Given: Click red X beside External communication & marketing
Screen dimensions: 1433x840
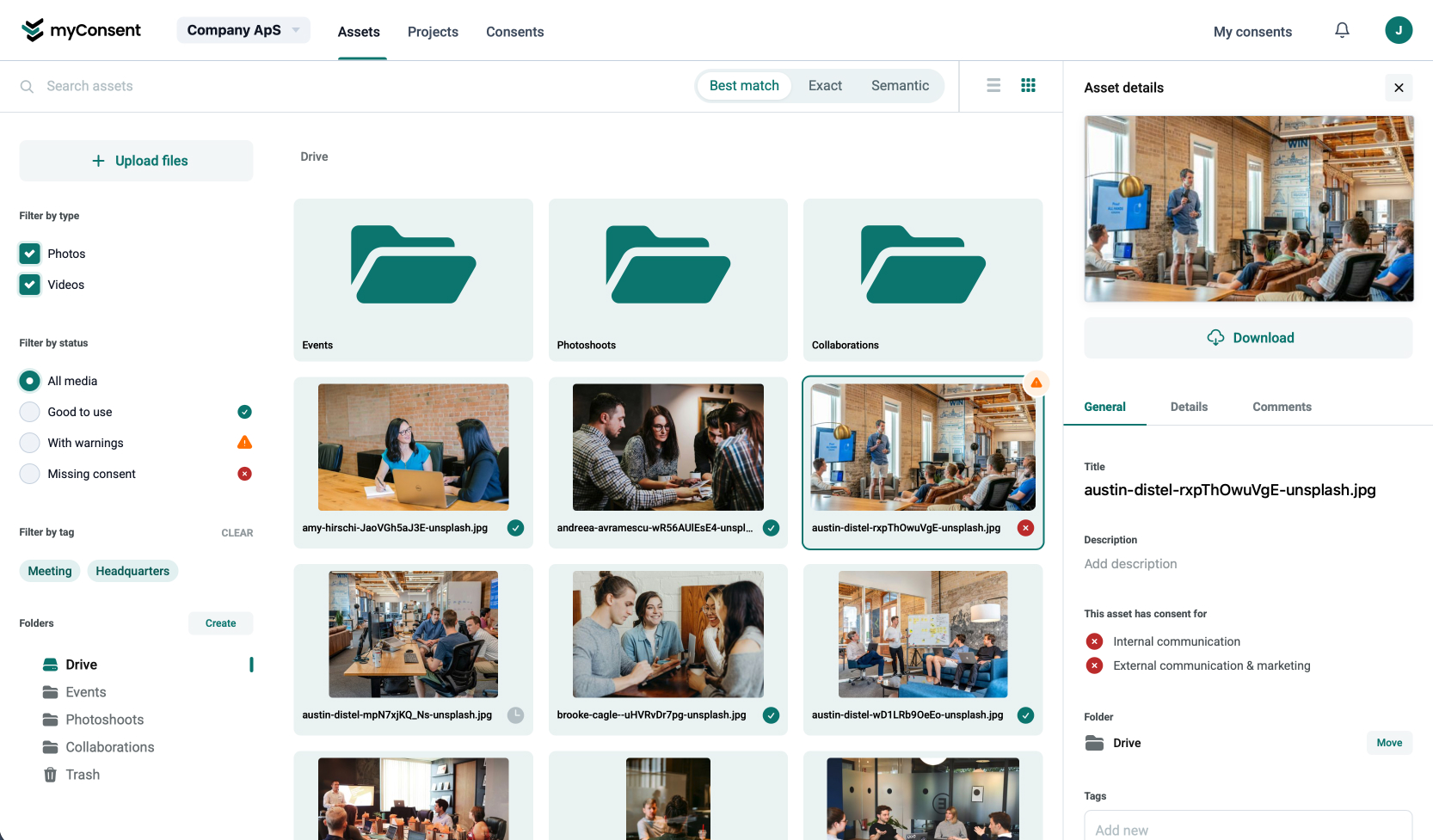Looking at the screenshot, I should 1094,665.
